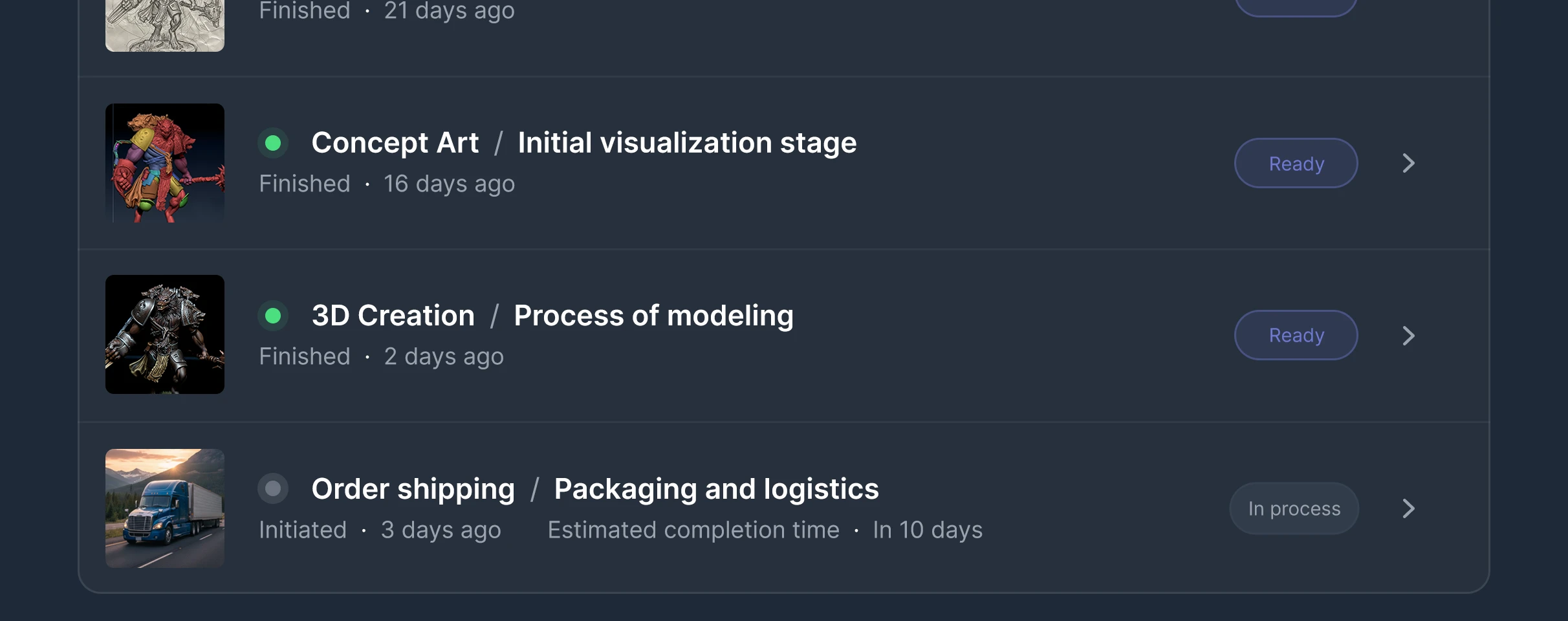The image size is (1568, 621).
Task: Click the gray status dot beside Order shipping
Action: (273, 488)
